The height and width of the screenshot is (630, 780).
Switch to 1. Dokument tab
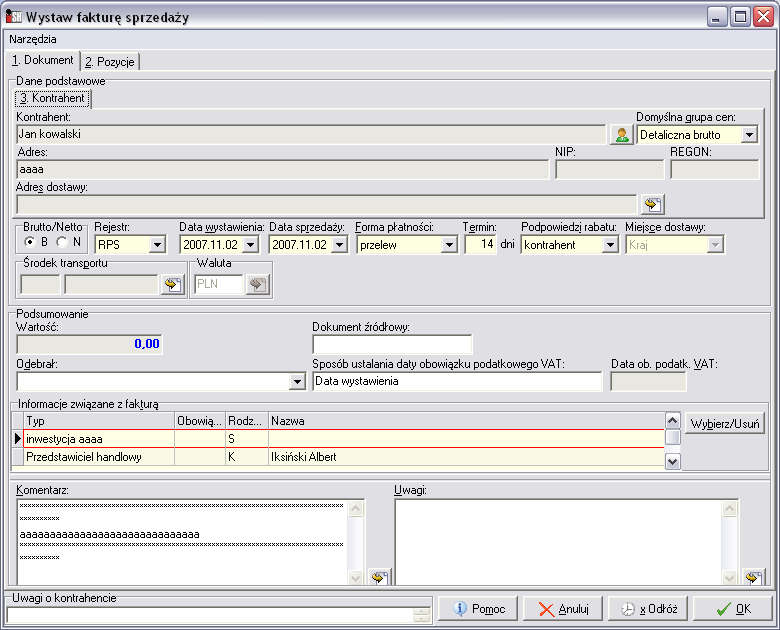tap(43, 60)
